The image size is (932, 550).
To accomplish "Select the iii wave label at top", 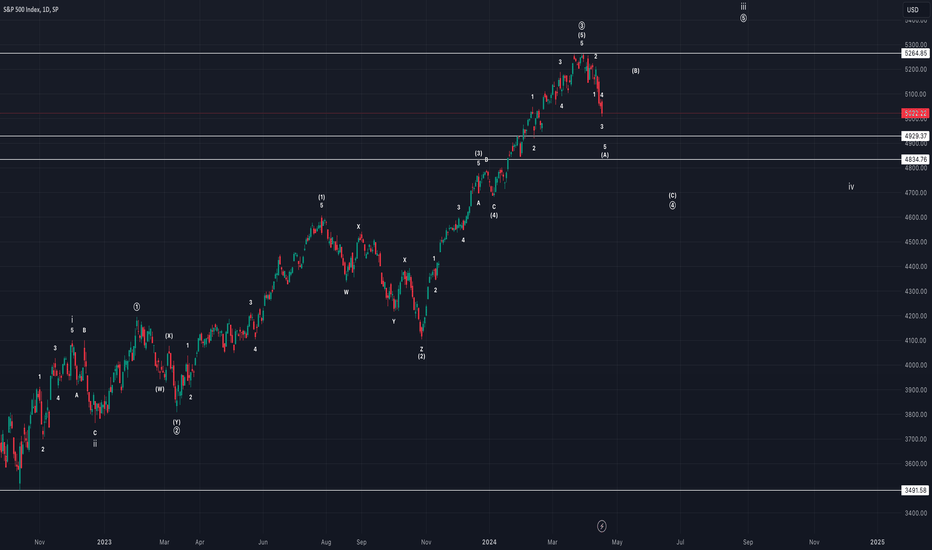I will [743, 7].
